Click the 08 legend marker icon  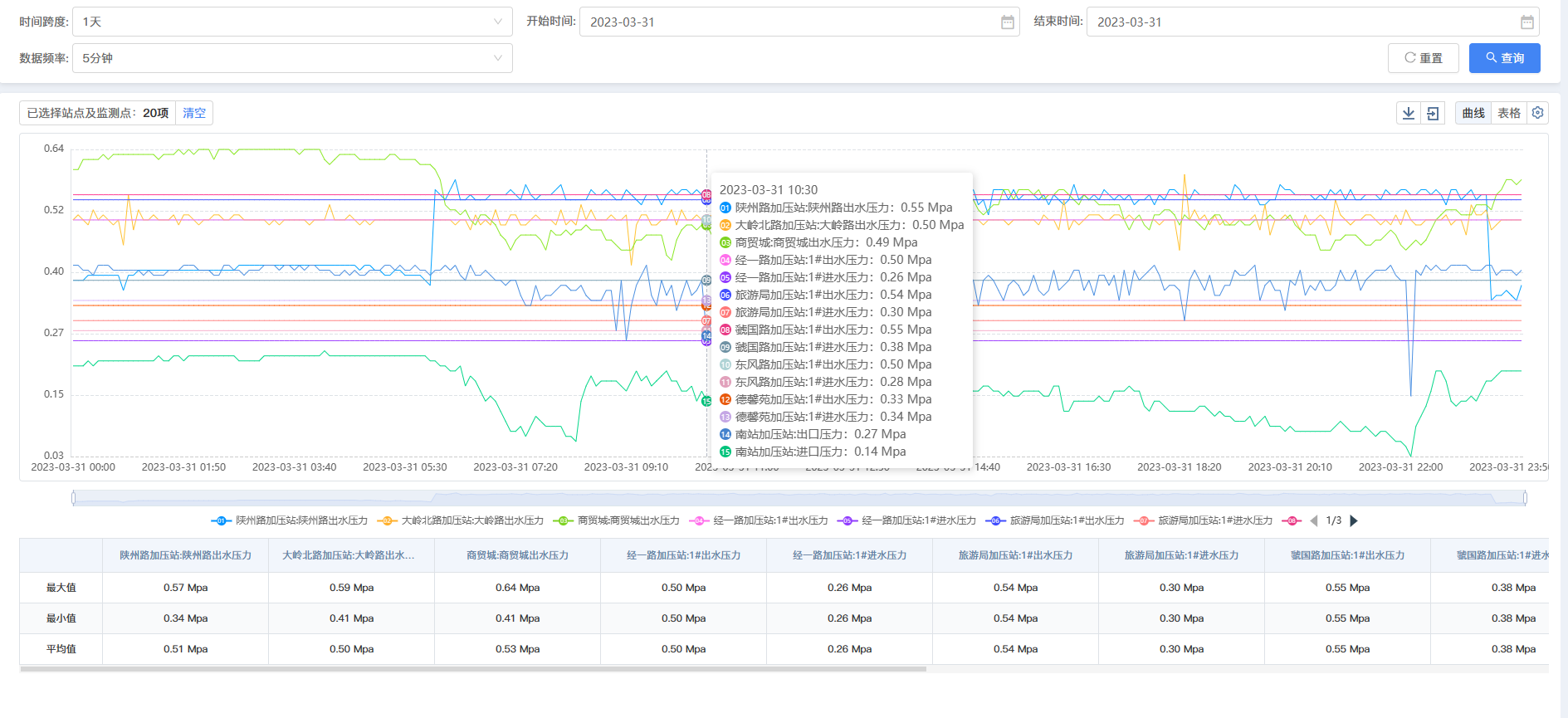(1292, 520)
